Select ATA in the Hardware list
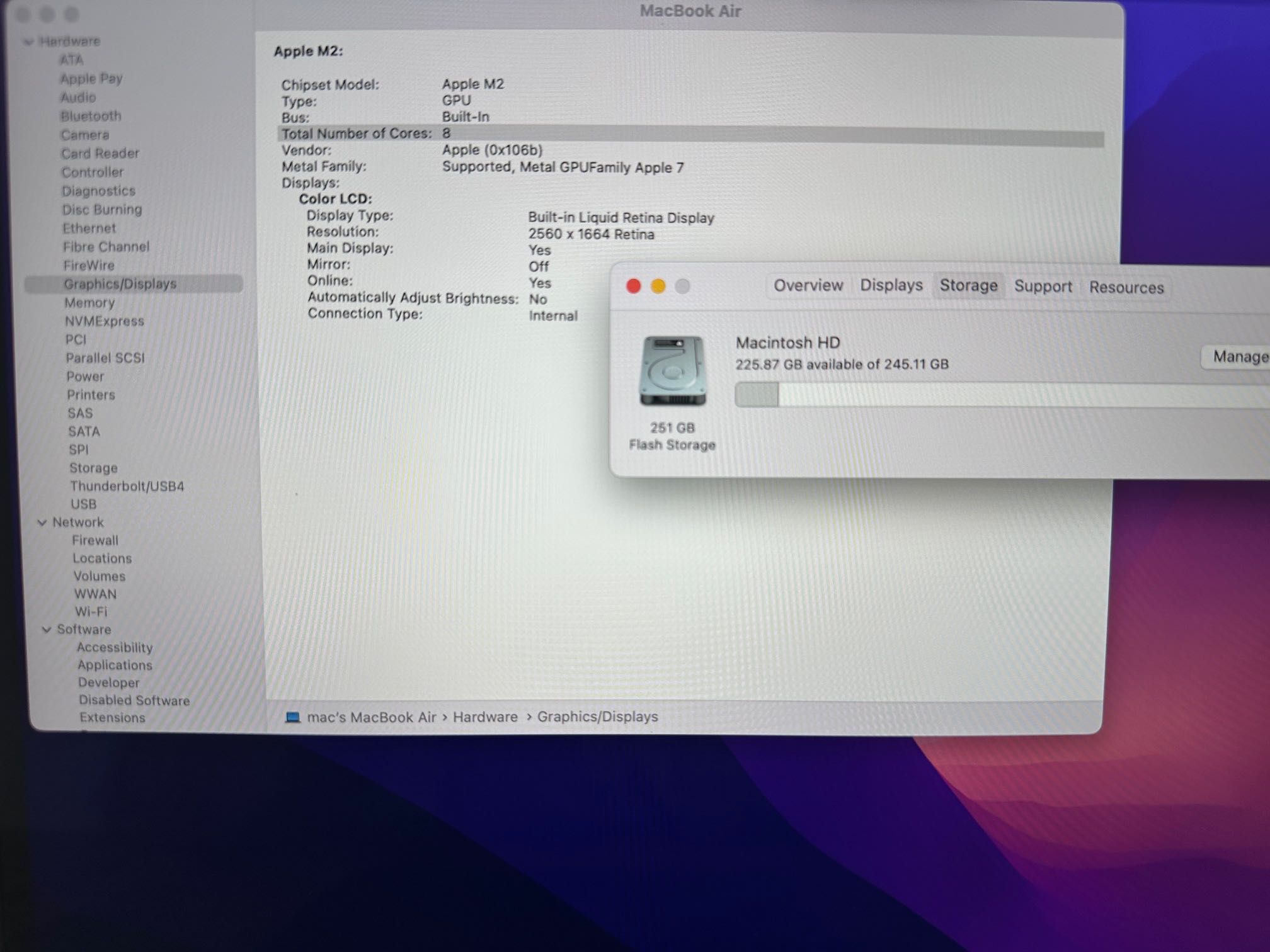The width and height of the screenshot is (1270, 952). 71,60
